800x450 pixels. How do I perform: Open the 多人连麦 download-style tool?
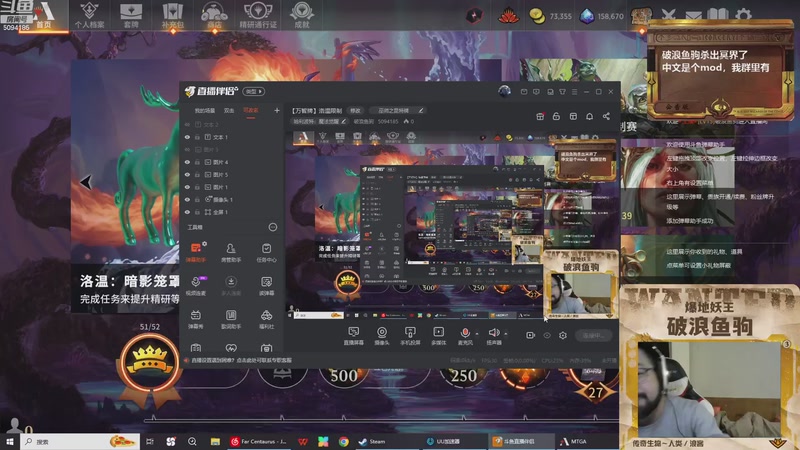click(231, 286)
